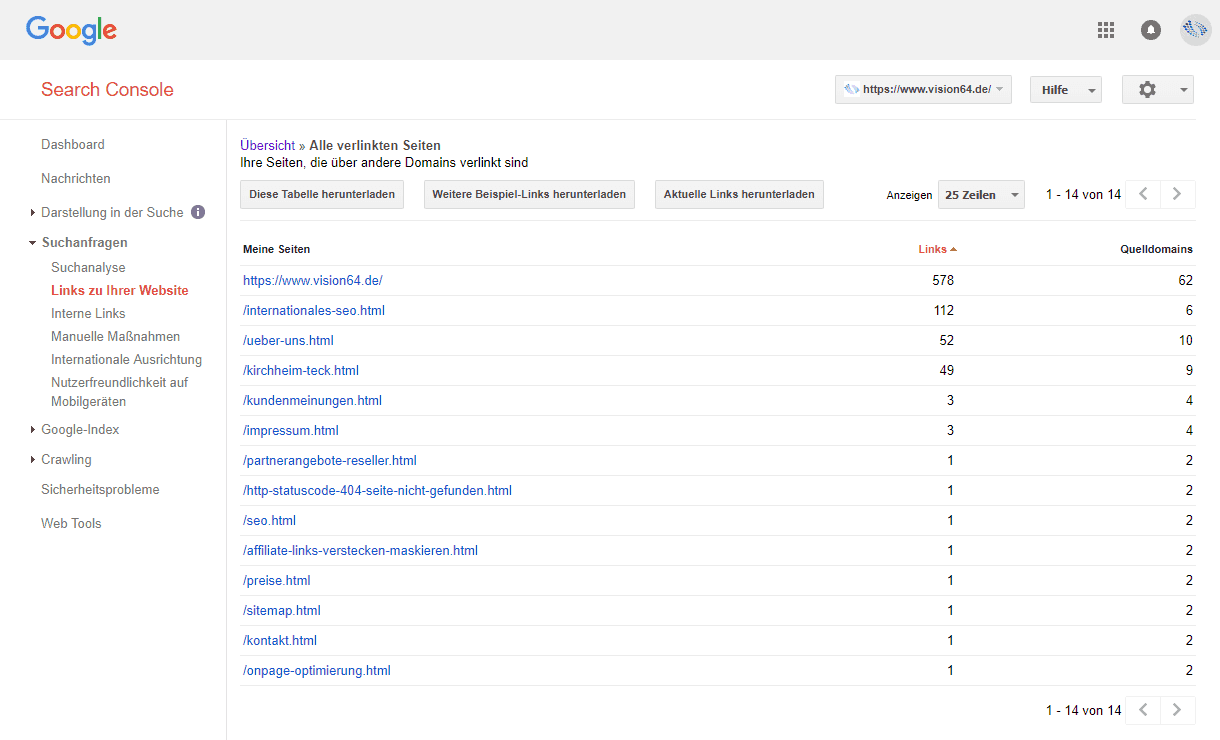Screen dimensions: 1220x740
Task: Select Manuelle Maßnahmen in the sidebar
Action: point(116,336)
